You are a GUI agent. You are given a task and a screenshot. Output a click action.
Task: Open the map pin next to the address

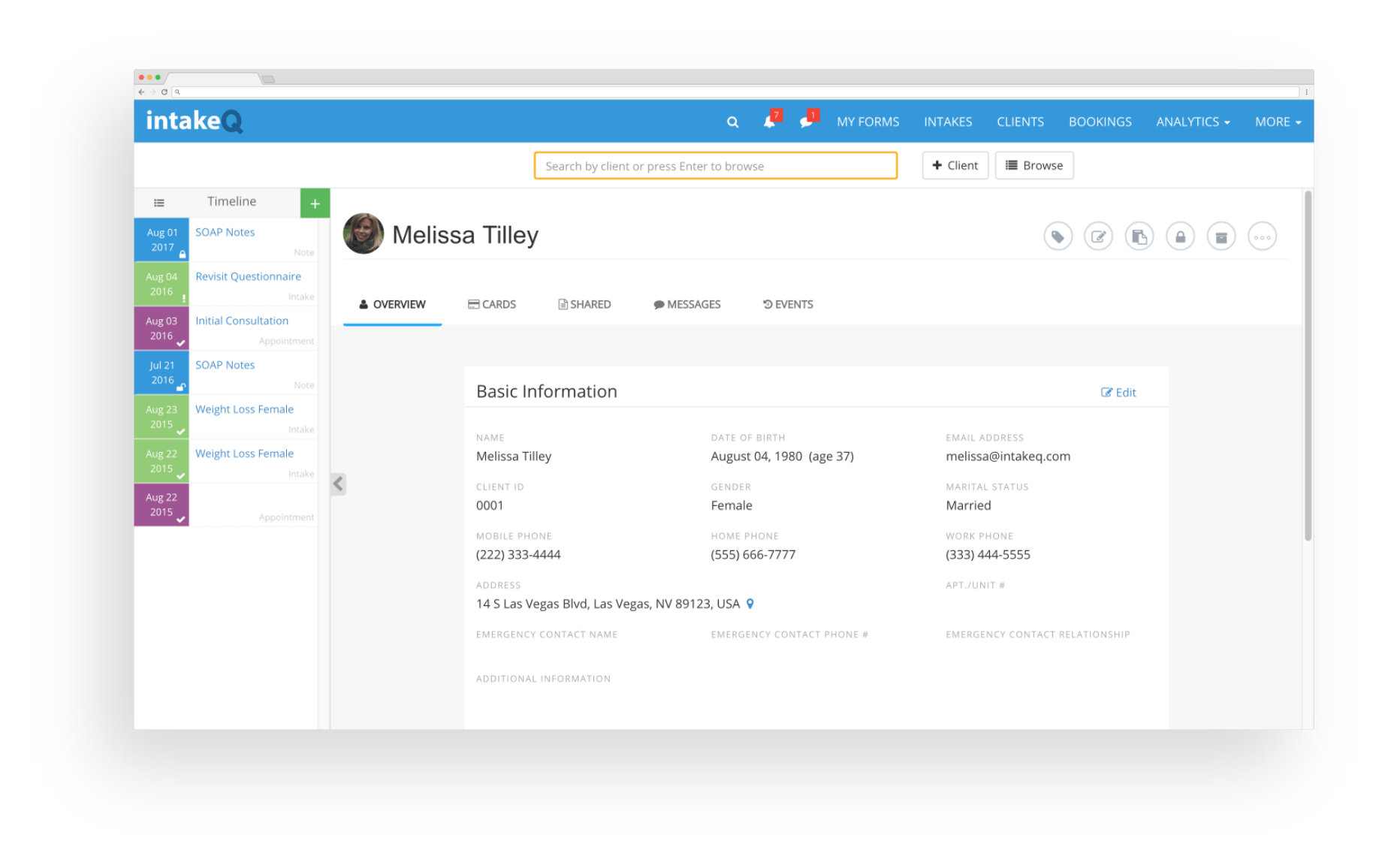coord(750,603)
